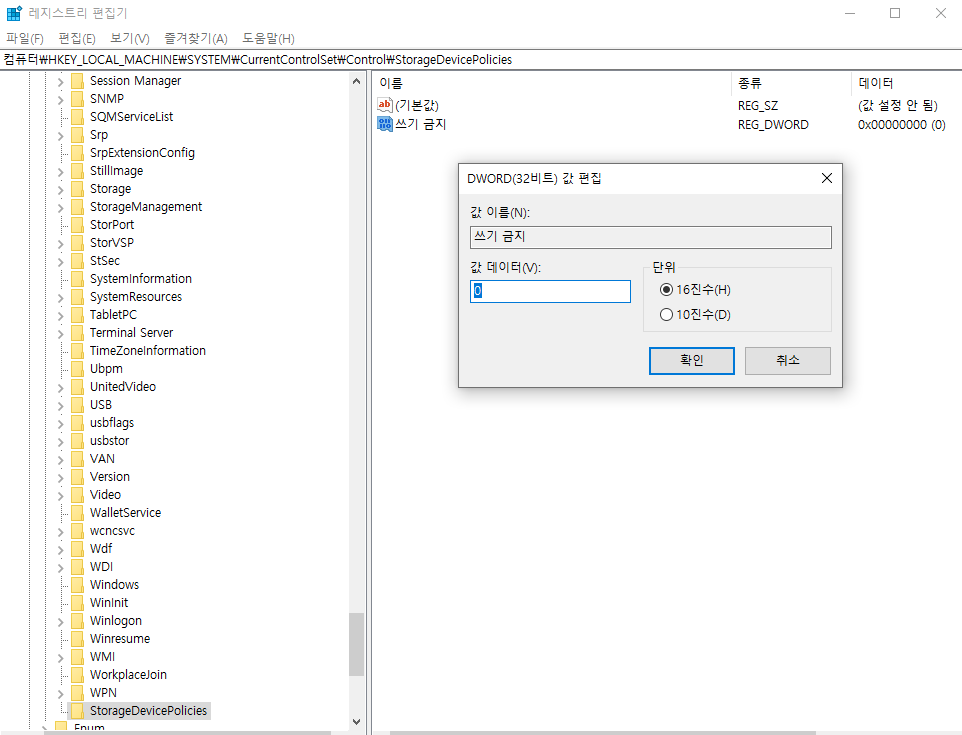This screenshot has height=735, width=962.
Task: Select the USB folder icon
Action: [x=77, y=405]
